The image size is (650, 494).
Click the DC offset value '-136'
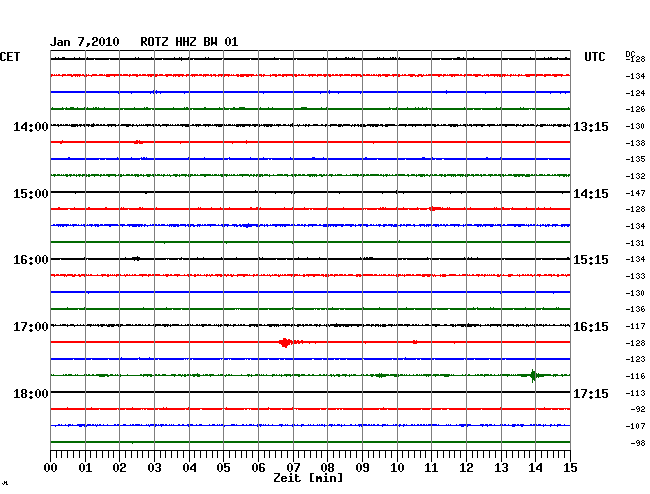tap(635, 309)
